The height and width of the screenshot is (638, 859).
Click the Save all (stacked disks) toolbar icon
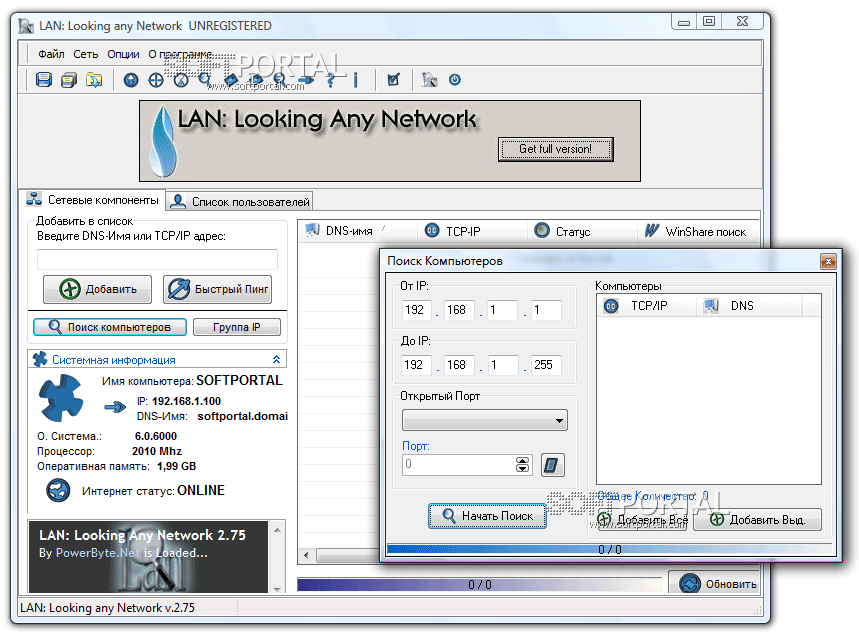click(x=69, y=80)
